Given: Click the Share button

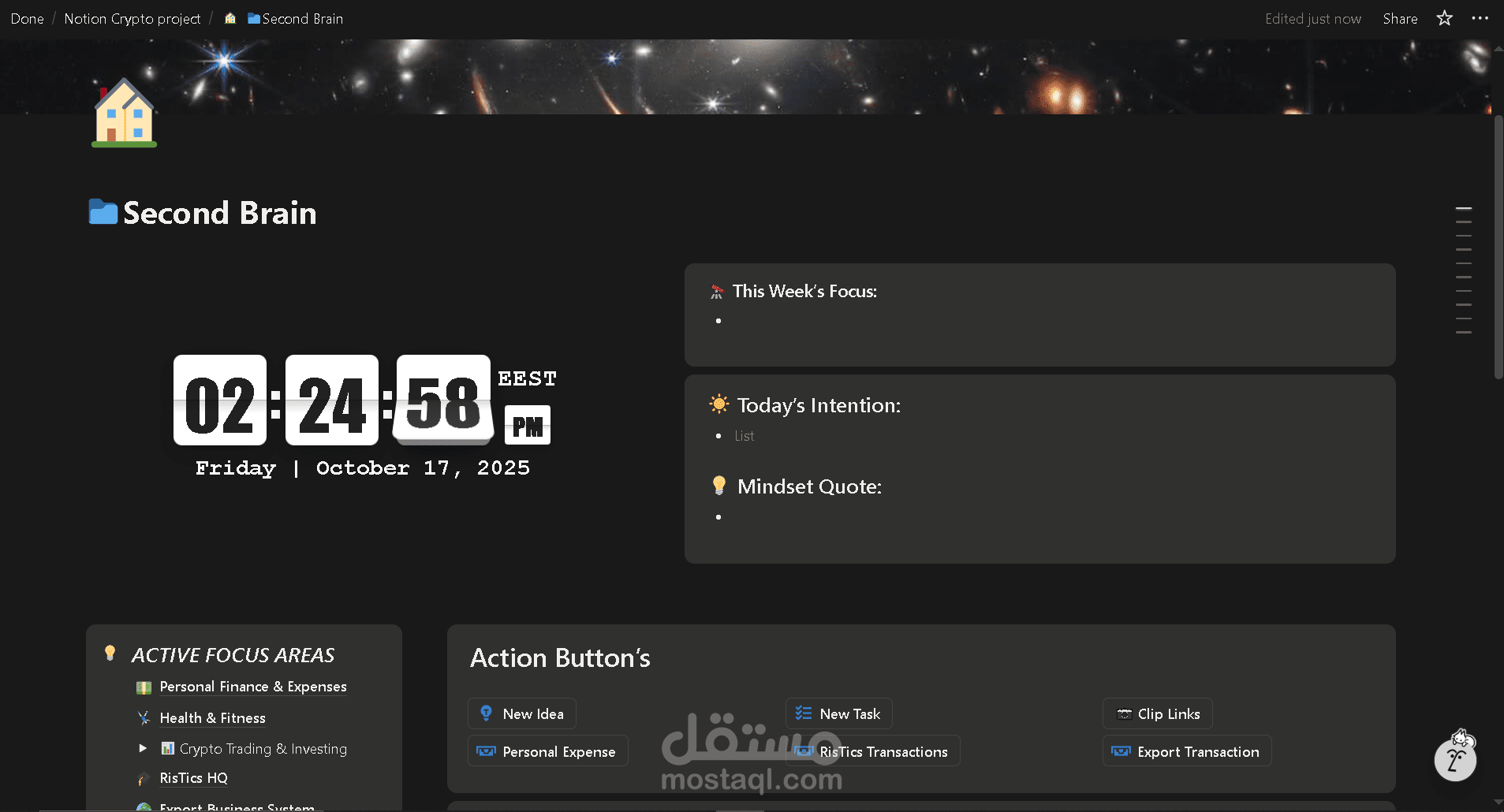Looking at the screenshot, I should 1400,19.
